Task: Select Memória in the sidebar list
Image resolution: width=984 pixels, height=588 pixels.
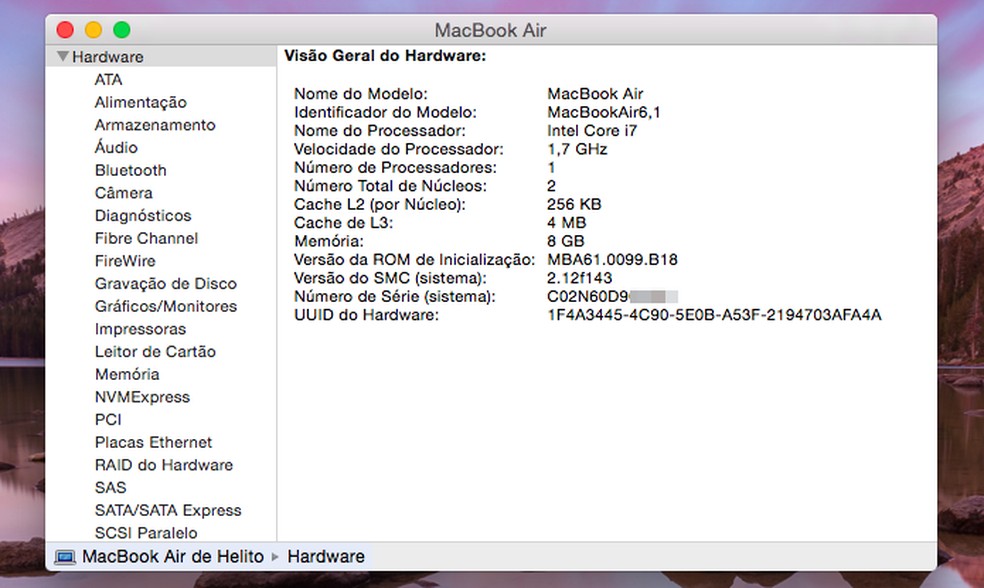Action: 127,374
